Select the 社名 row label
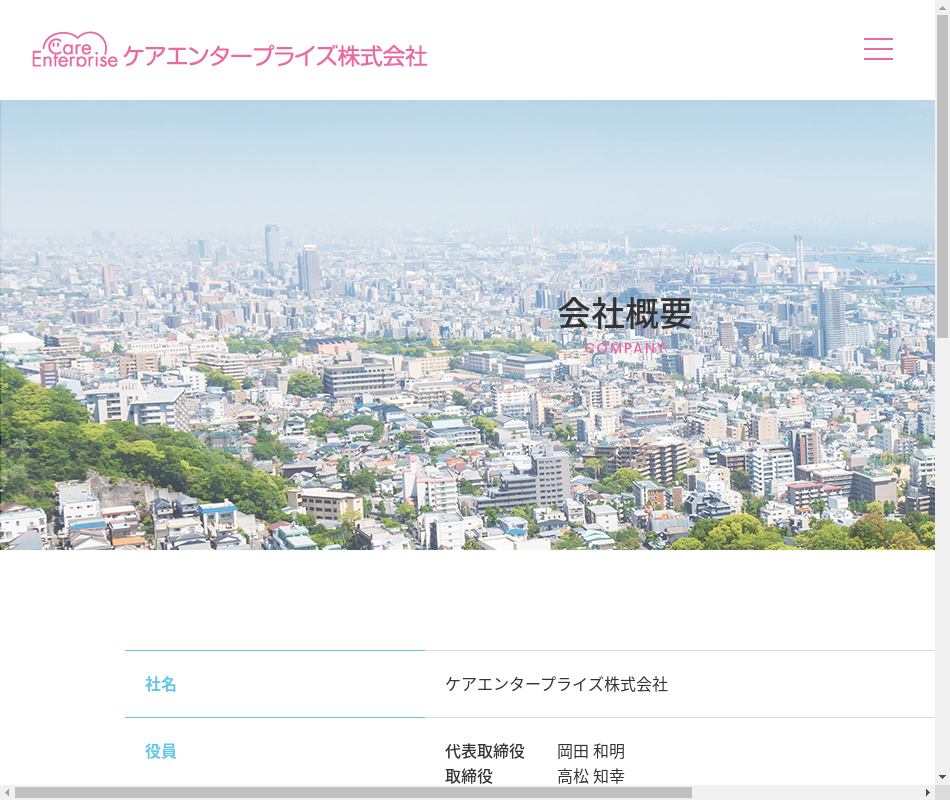Screen dimensions: 950x800 coord(161,684)
